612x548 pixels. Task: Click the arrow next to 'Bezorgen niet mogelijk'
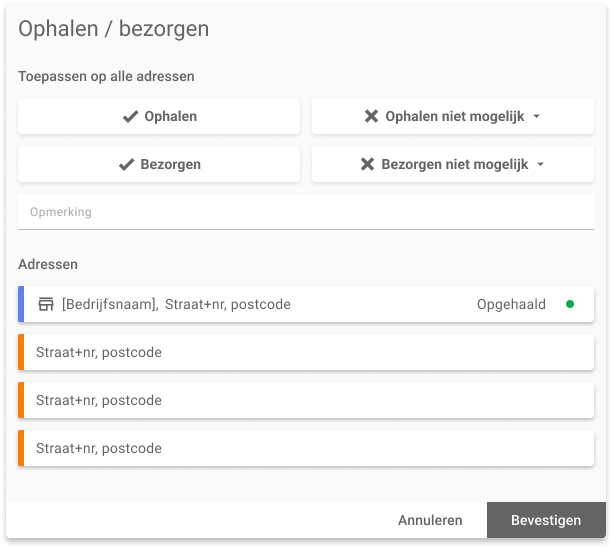click(541, 164)
